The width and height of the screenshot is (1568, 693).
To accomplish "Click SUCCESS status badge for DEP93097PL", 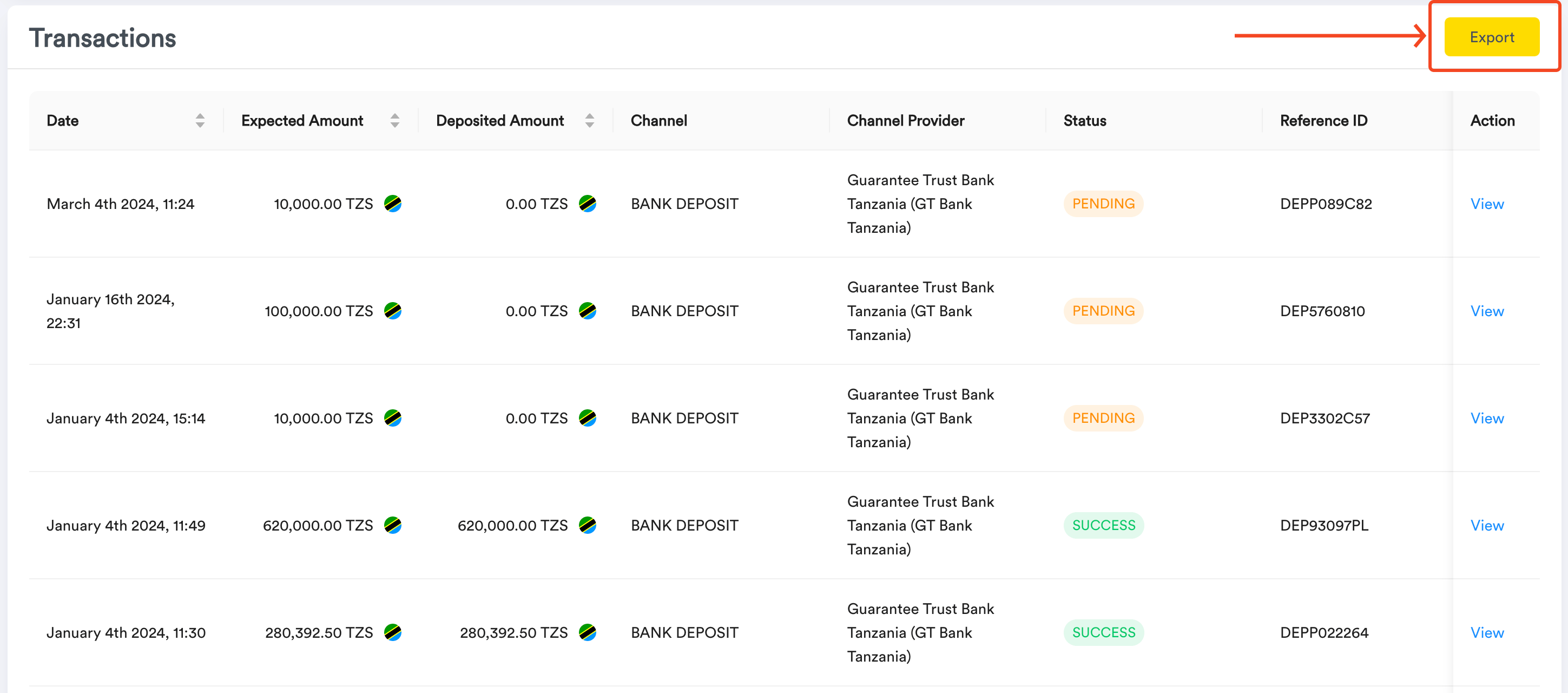I will tap(1104, 526).
